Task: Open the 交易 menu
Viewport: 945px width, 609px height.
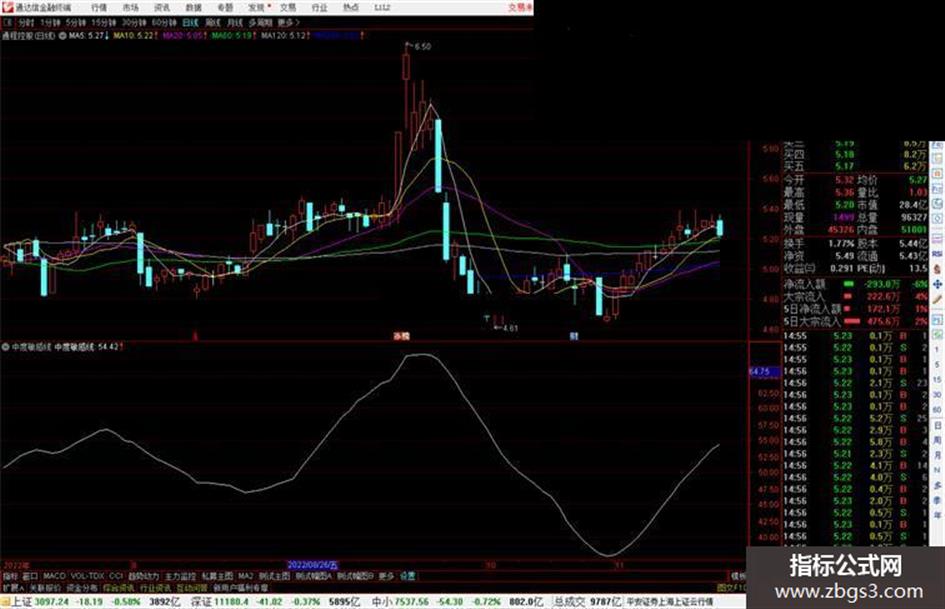Action: (288, 8)
